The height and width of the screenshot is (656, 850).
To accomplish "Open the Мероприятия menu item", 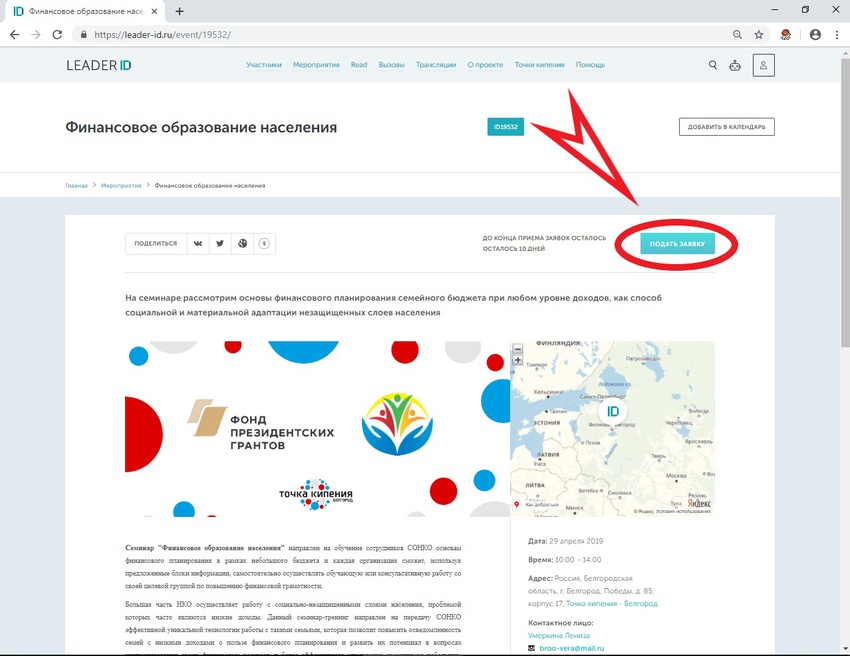I will [x=316, y=65].
